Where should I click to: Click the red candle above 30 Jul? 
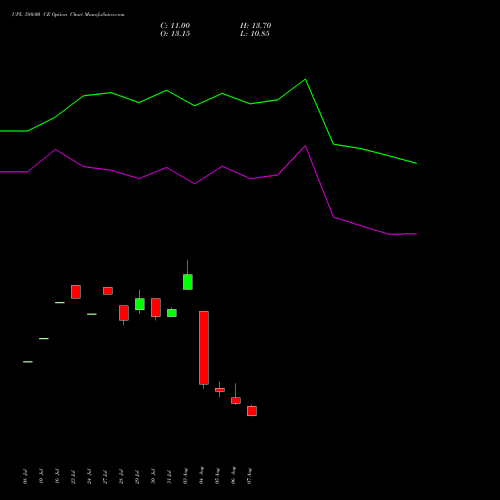click(156, 307)
